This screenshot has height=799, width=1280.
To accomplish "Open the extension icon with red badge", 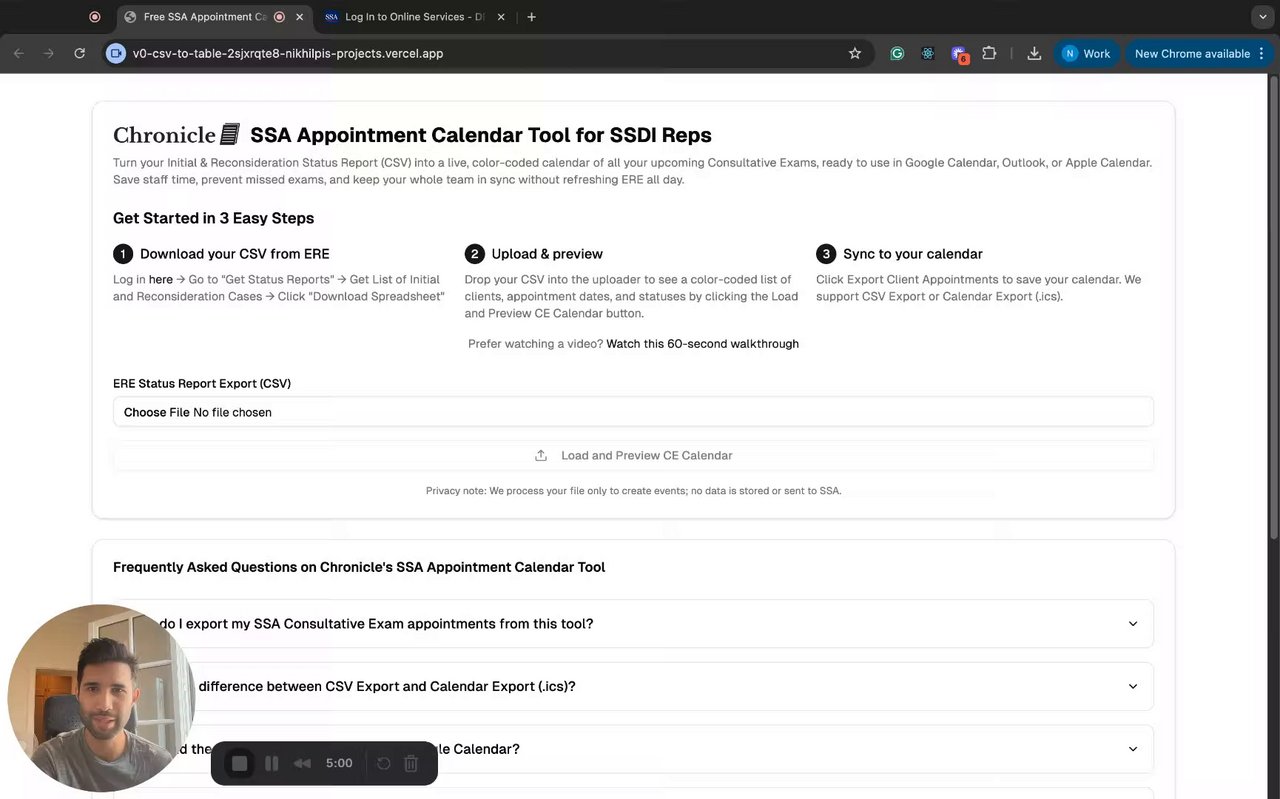I will point(959,54).
